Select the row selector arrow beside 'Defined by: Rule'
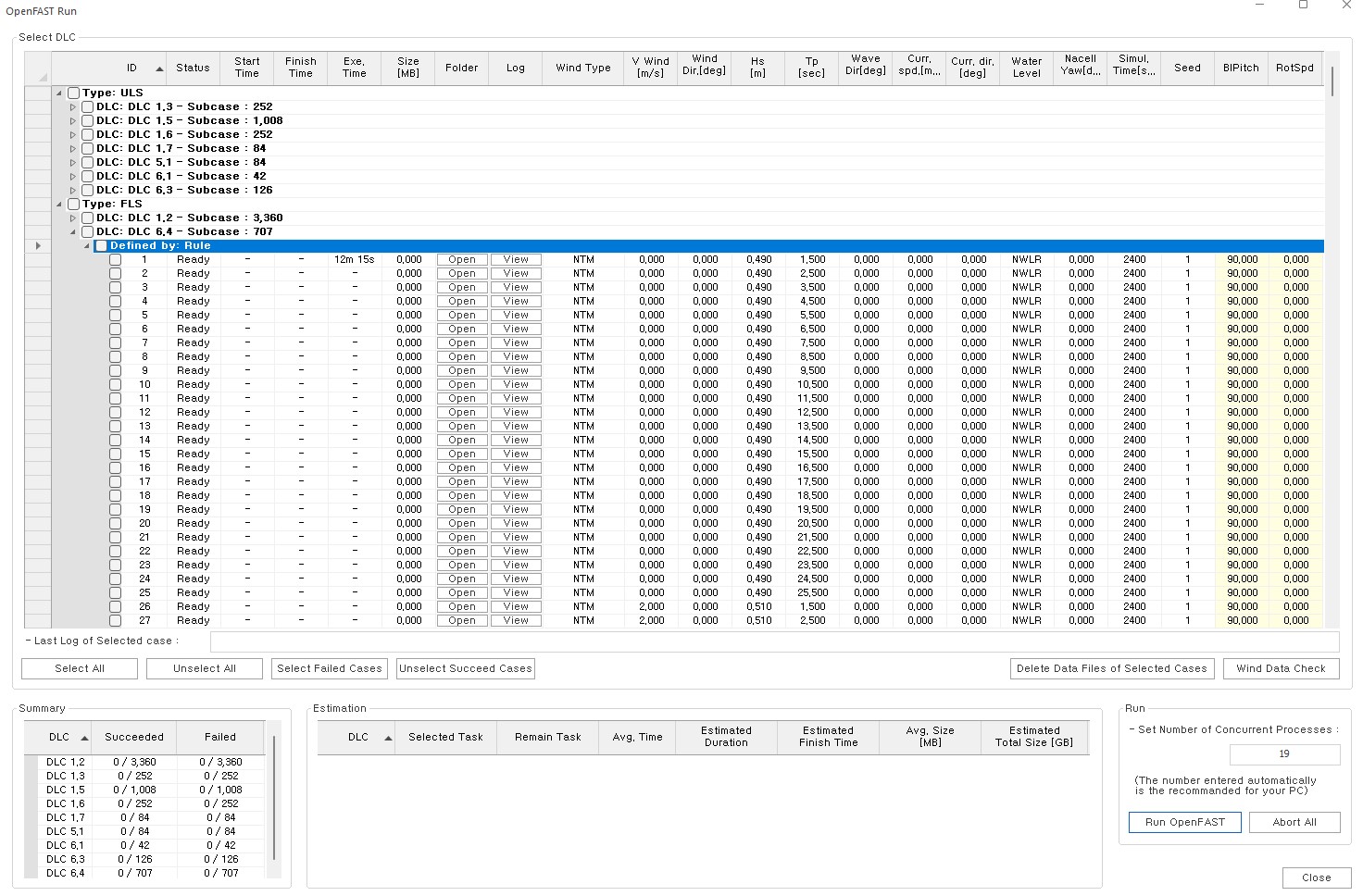The image size is (1363, 896). coord(38,246)
